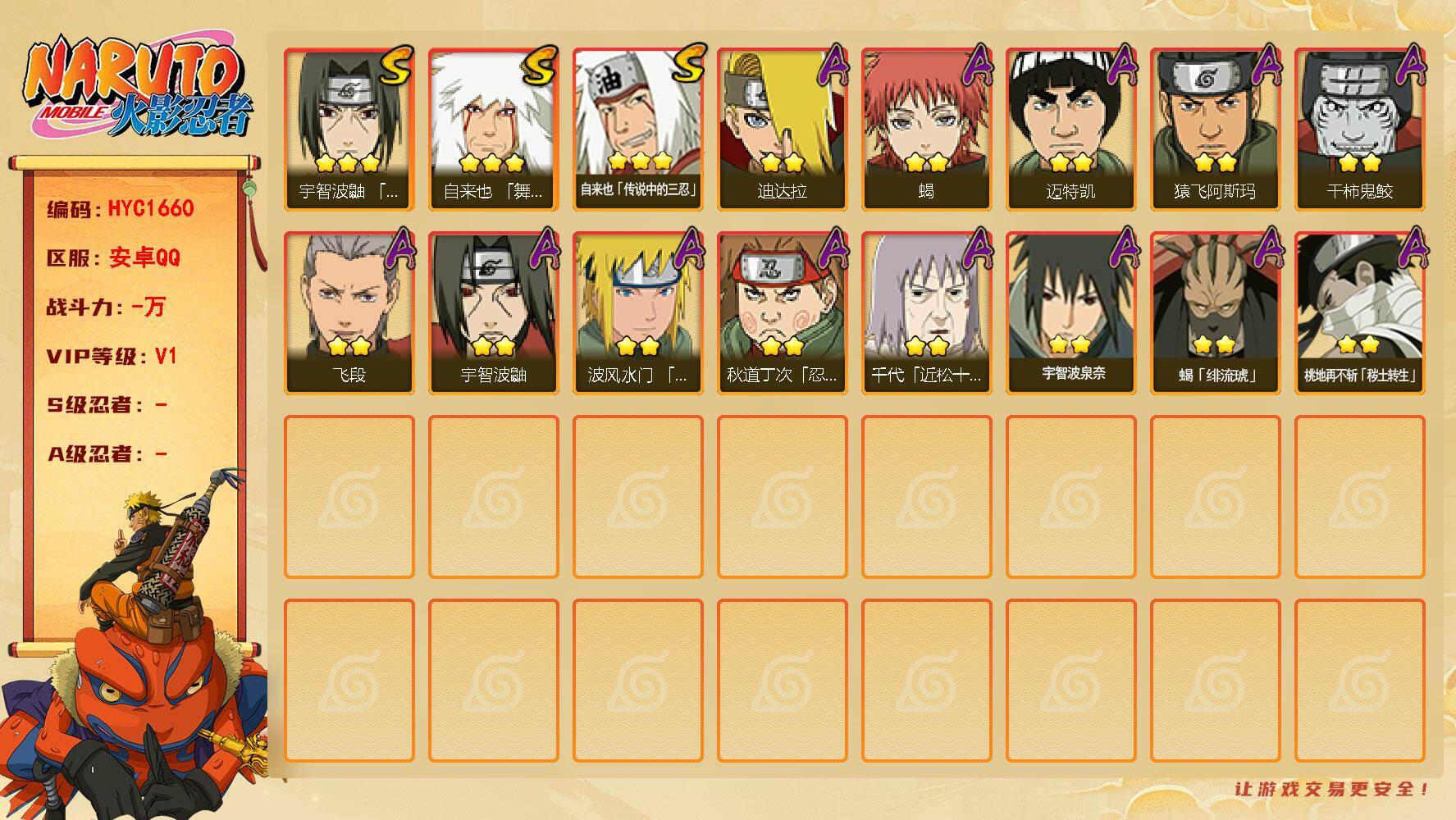Select the 猿飞阿斯玛 ninja card
Image resolution: width=1456 pixels, height=820 pixels.
1215,130
